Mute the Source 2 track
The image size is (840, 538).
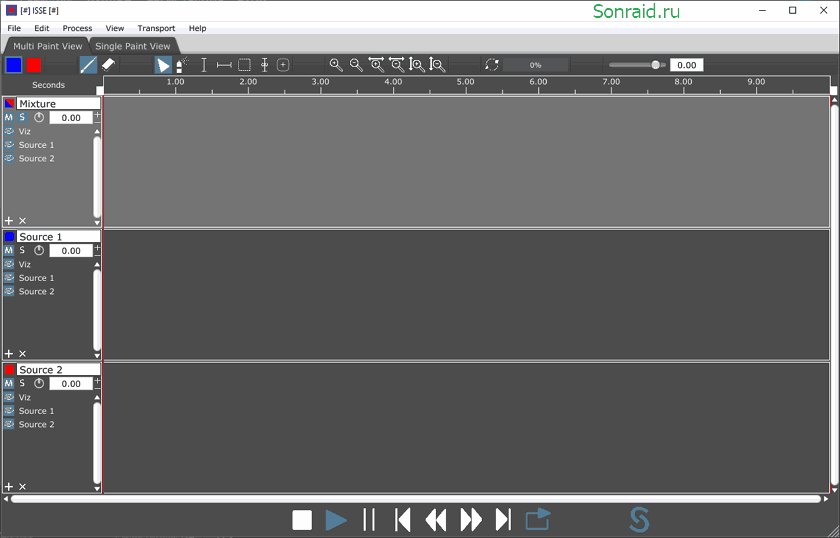tap(9, 383)
